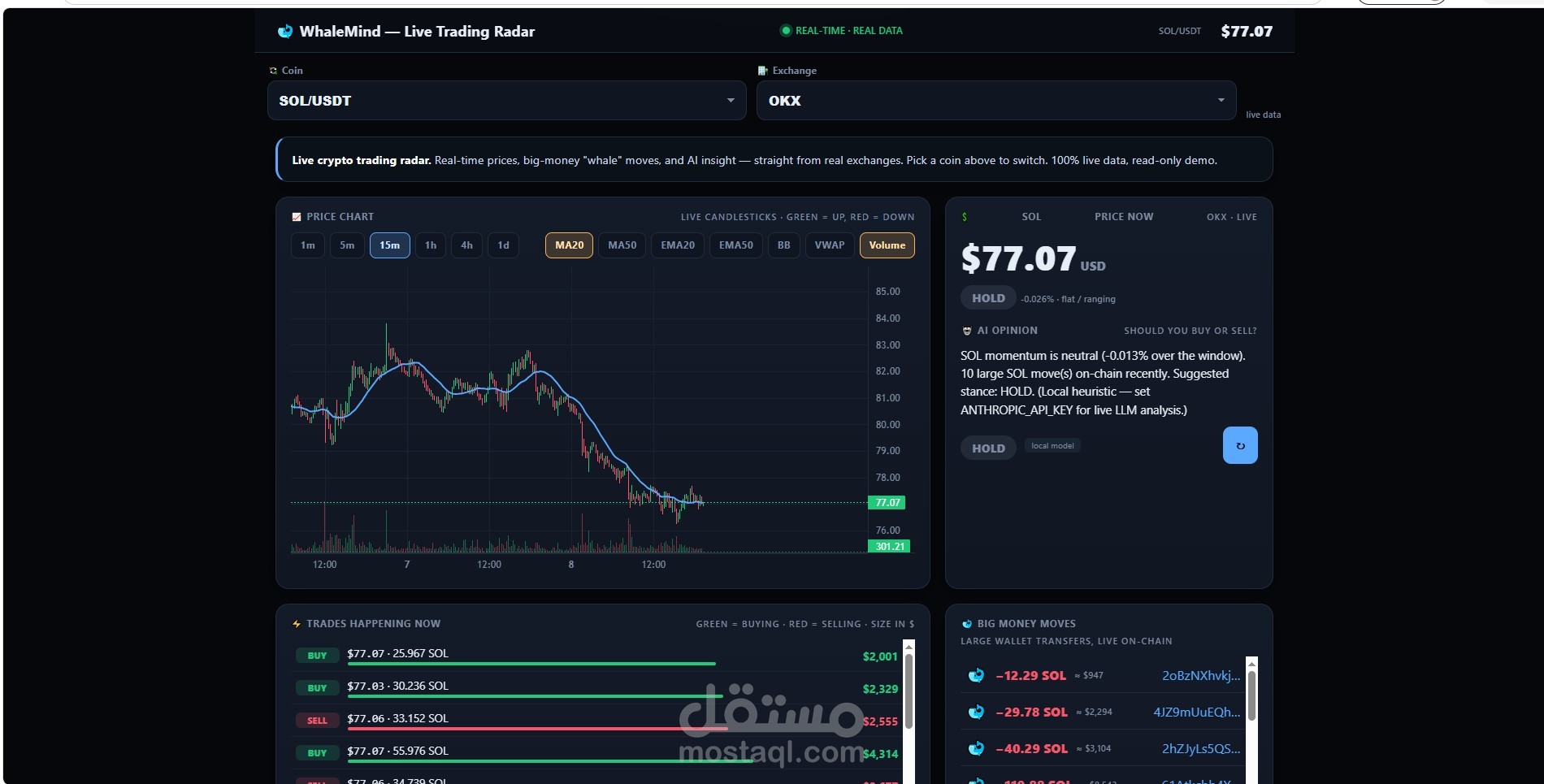Click the REAL-TIME · REAL DATA label
Viewport: 1544px width, 784px height.
pos(848,31)
